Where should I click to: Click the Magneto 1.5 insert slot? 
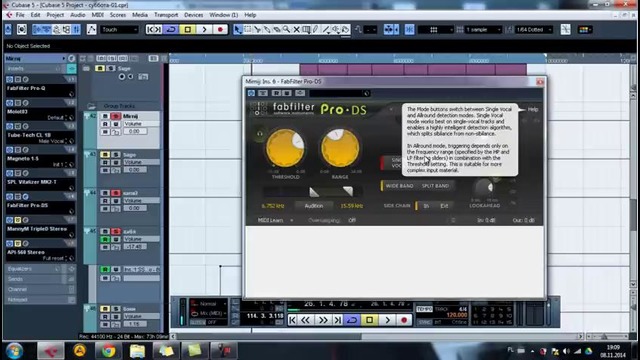tap(40, 160)
